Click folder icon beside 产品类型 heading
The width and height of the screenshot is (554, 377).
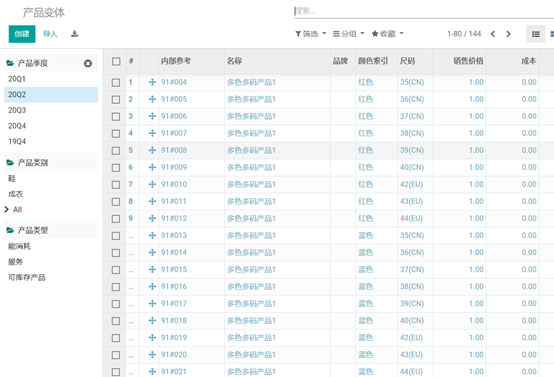point(10,230)
